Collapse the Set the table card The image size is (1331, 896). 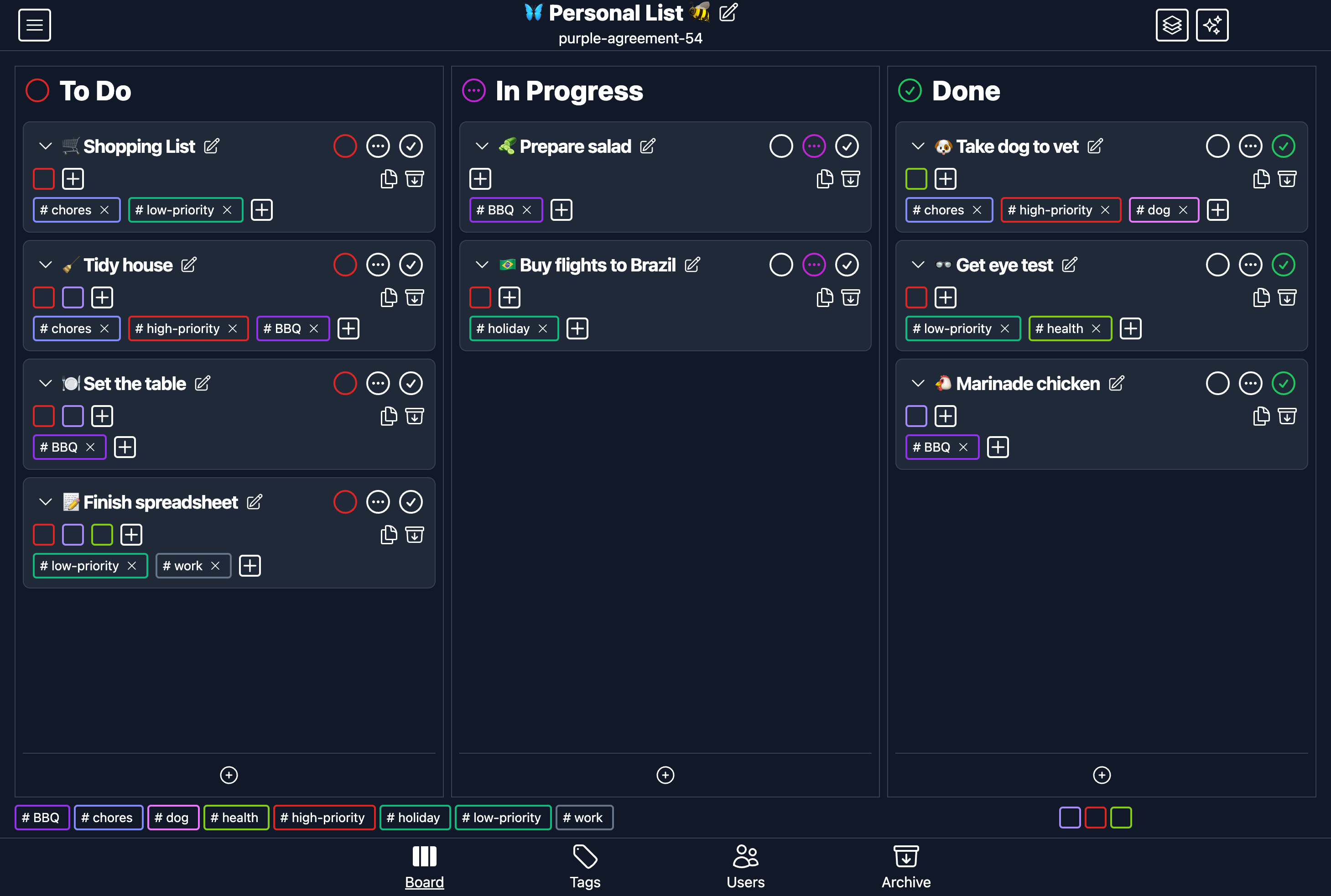pos(46,383)
